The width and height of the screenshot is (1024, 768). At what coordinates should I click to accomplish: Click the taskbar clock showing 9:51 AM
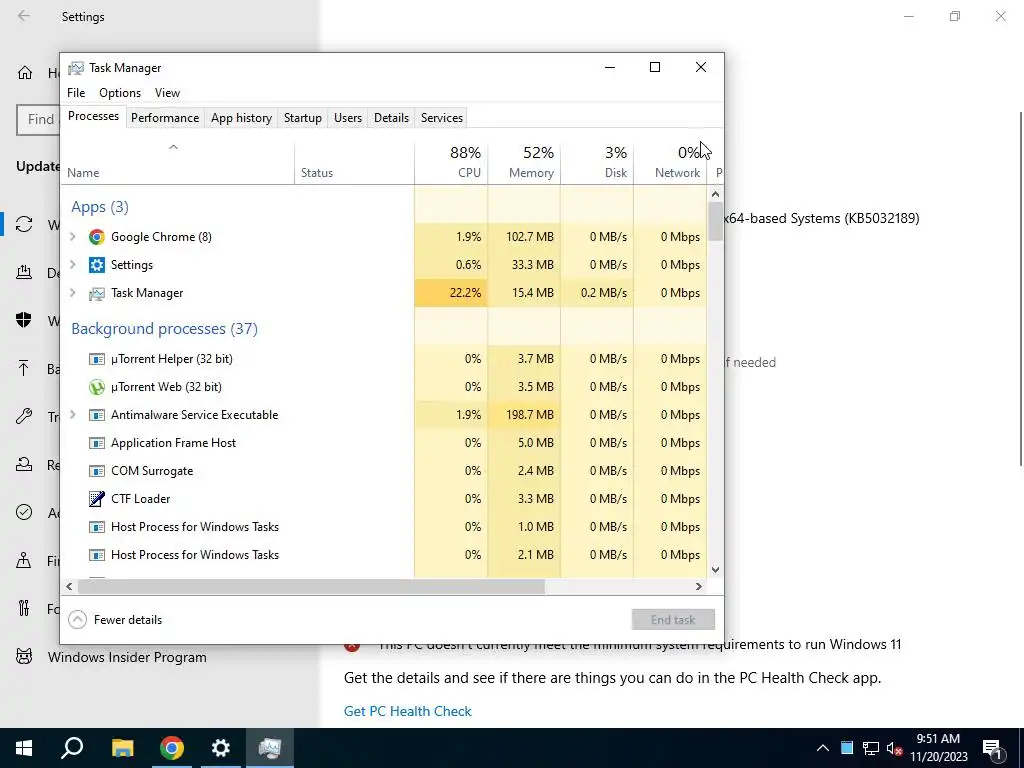click(x=938, y=748)
